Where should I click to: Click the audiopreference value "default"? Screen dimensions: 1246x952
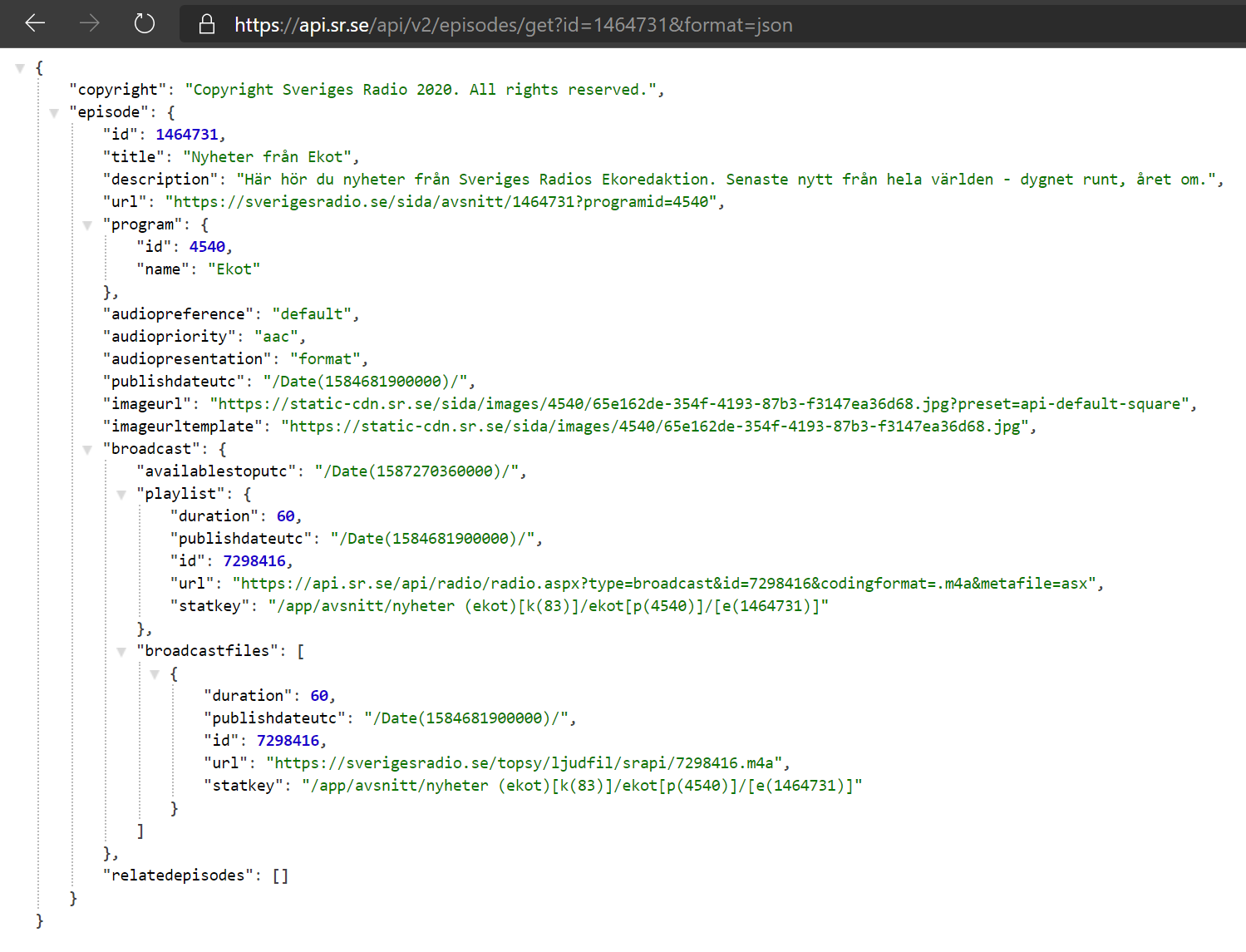[x=312, y=314]
